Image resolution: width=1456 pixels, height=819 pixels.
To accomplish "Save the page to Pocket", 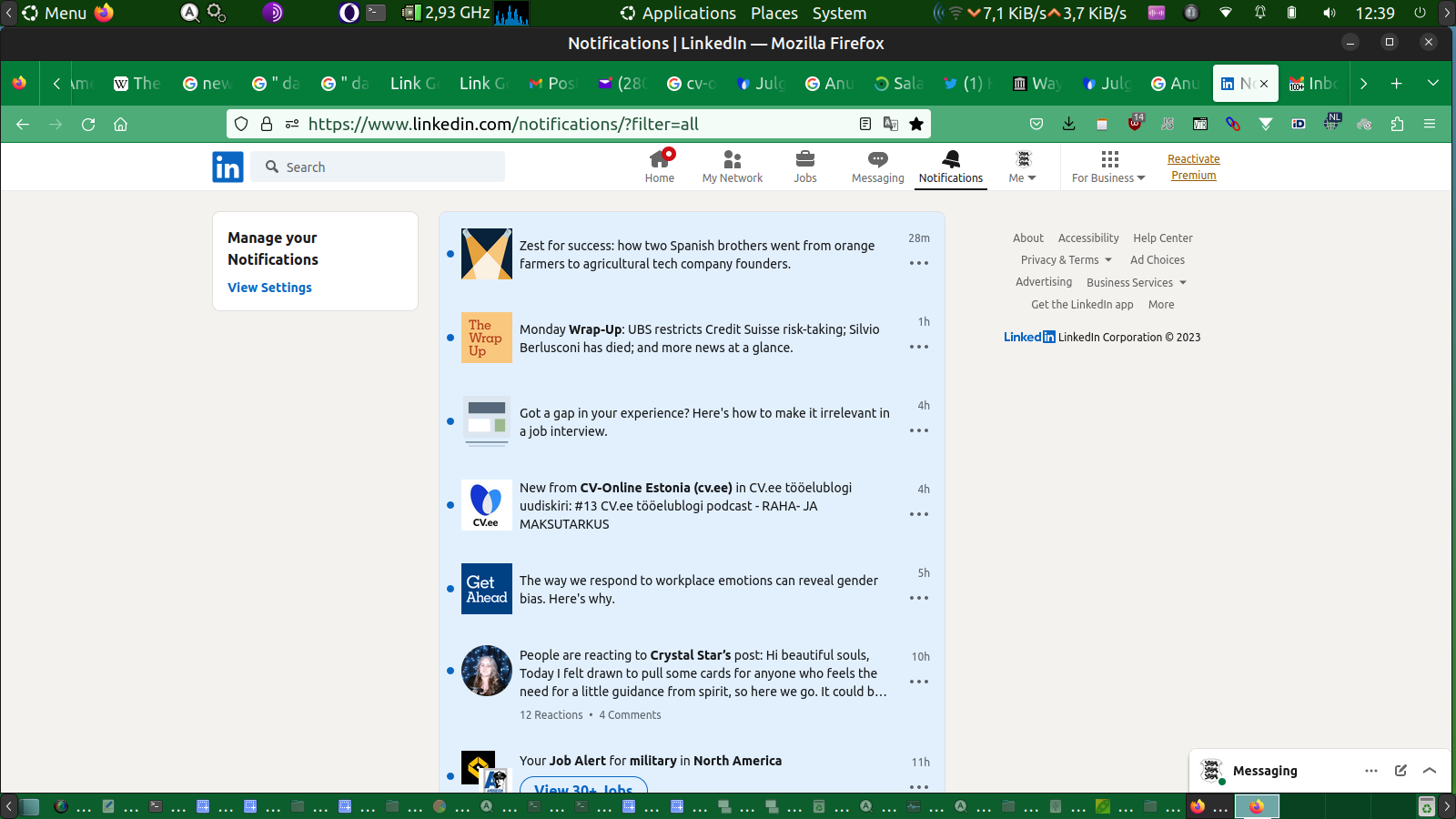I will [1036, 125].
